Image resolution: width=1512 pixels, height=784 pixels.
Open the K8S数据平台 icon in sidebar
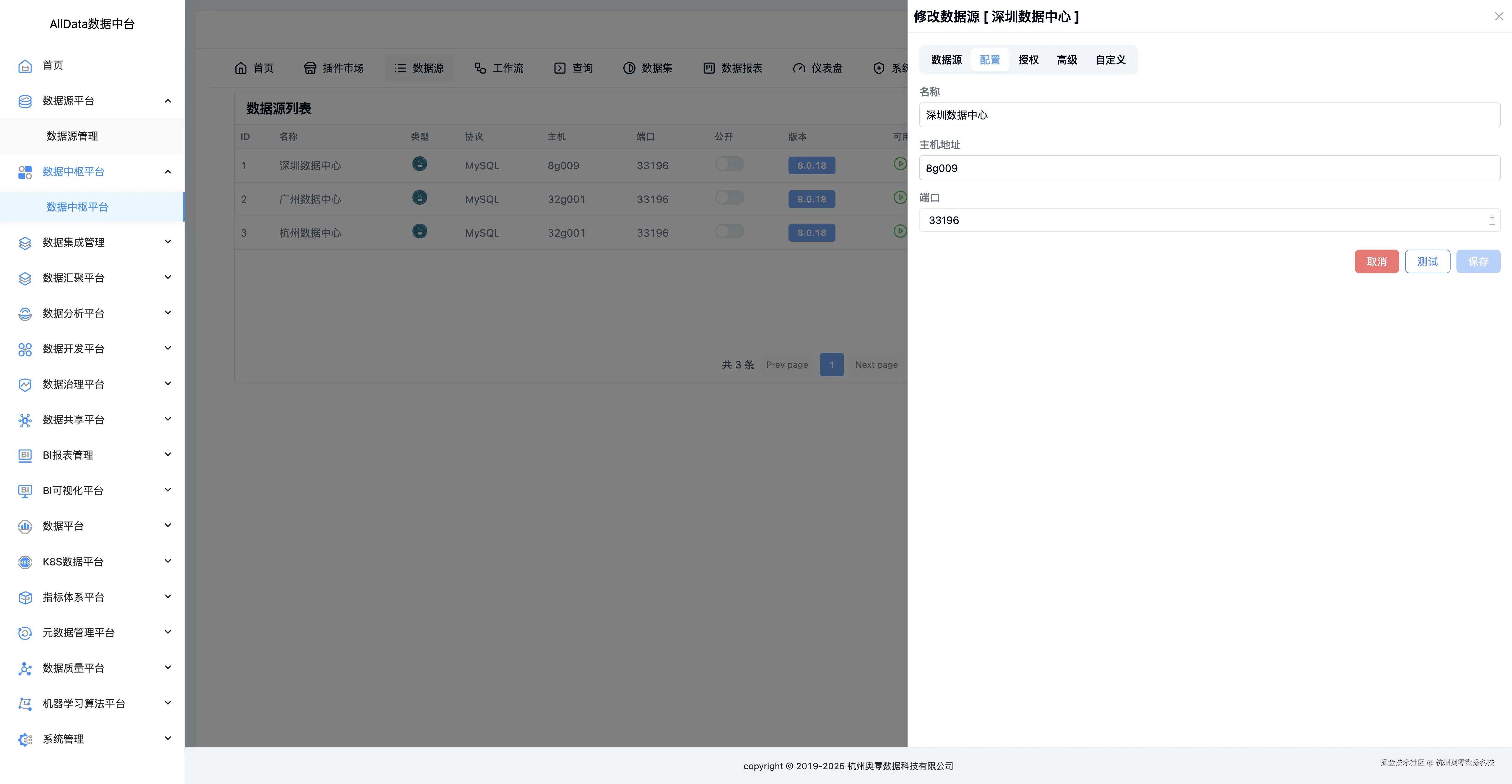(25, 562)
